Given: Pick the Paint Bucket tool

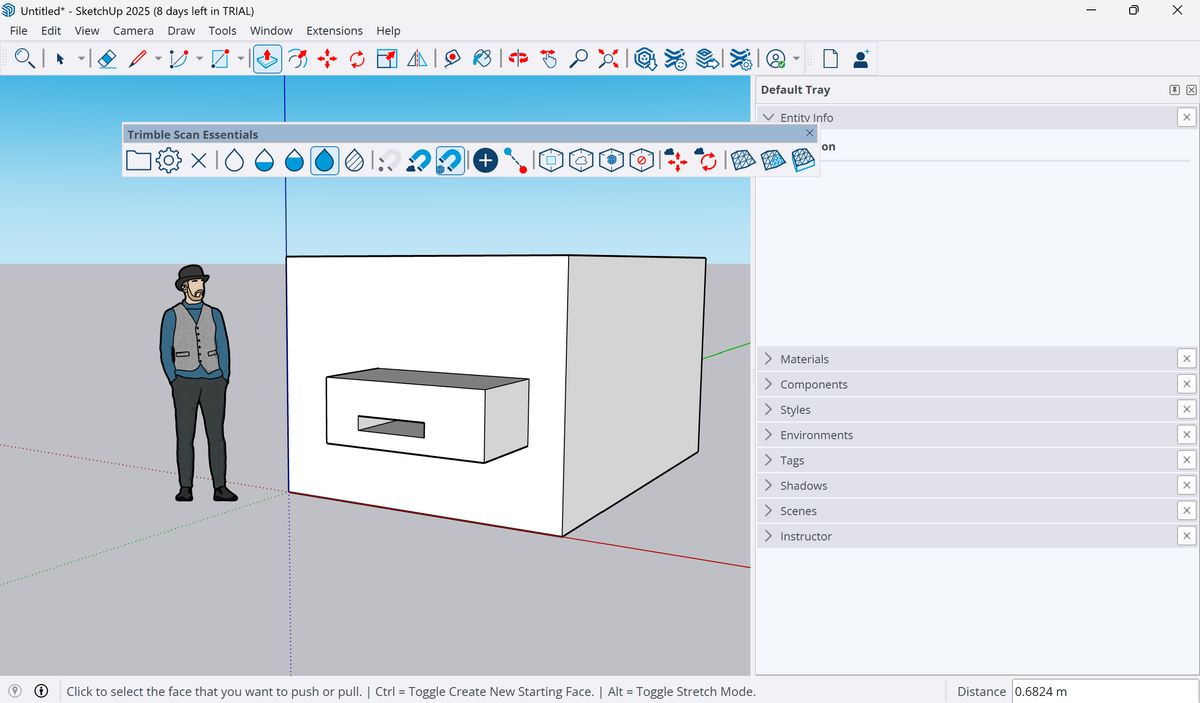Looking at the screenshot, I should click(483, 59).
